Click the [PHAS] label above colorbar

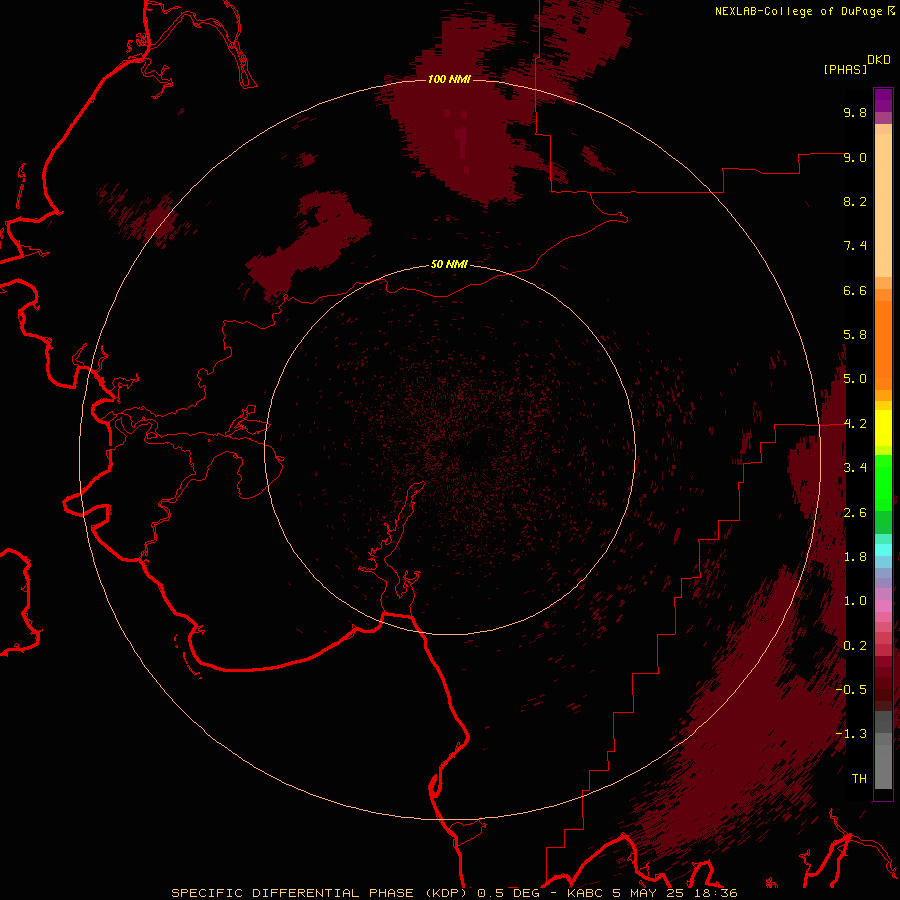click(845, 69)
